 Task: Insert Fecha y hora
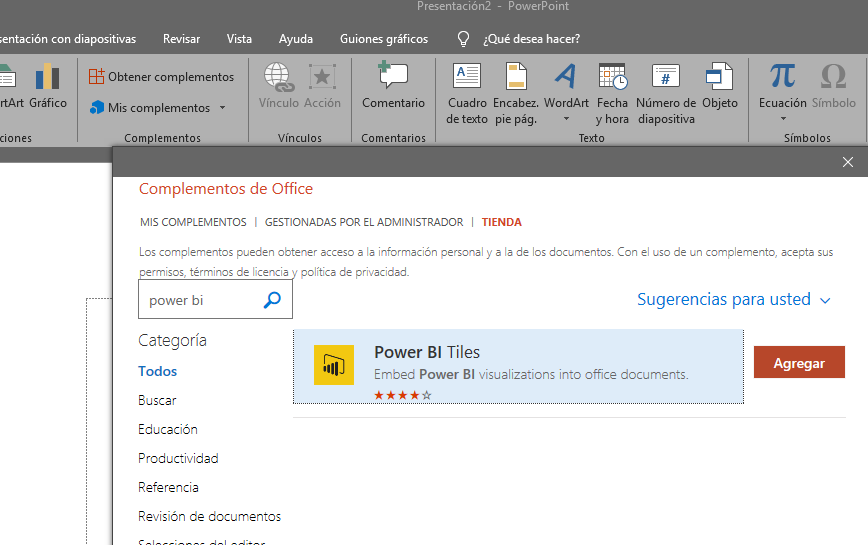point(612,94)
